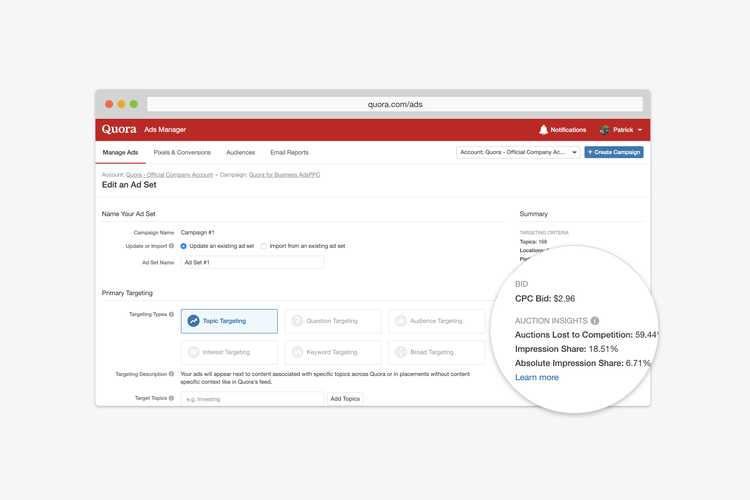Click the Target Topics input field
This screenshot has height=500, width=750.
(x=252, y=399)
